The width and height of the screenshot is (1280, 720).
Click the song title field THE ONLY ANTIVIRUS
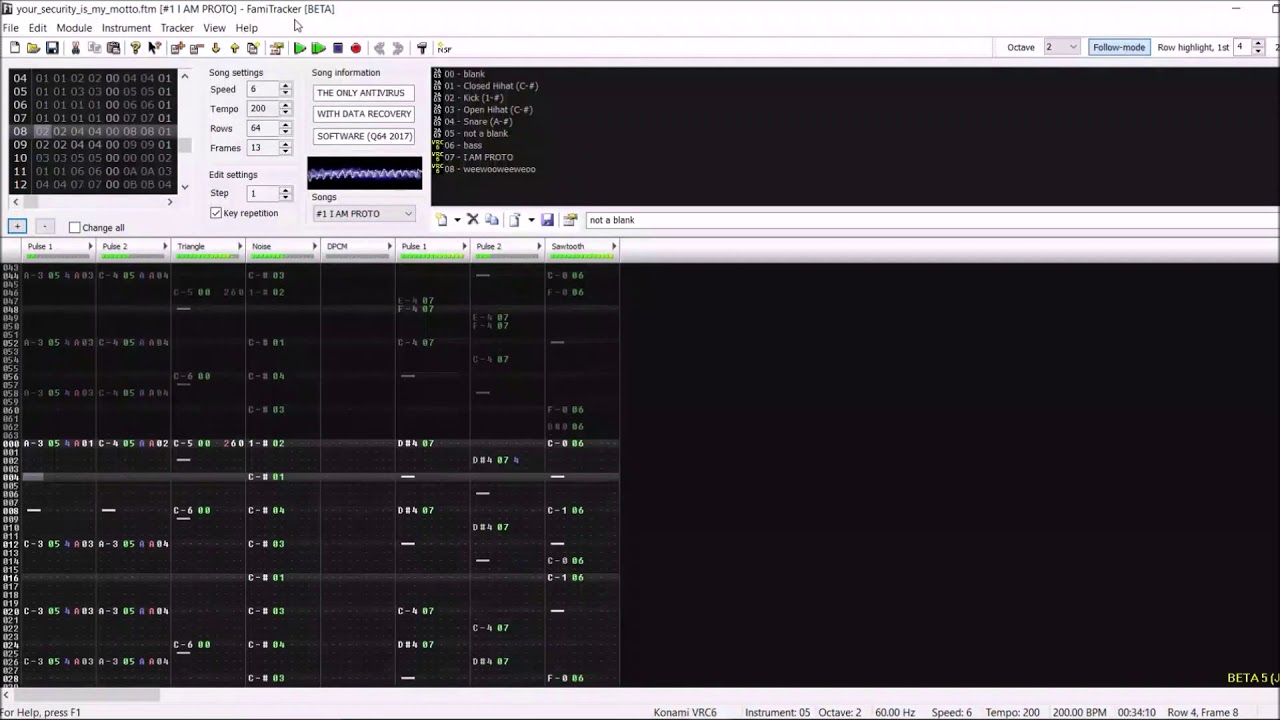coord(363,93)
